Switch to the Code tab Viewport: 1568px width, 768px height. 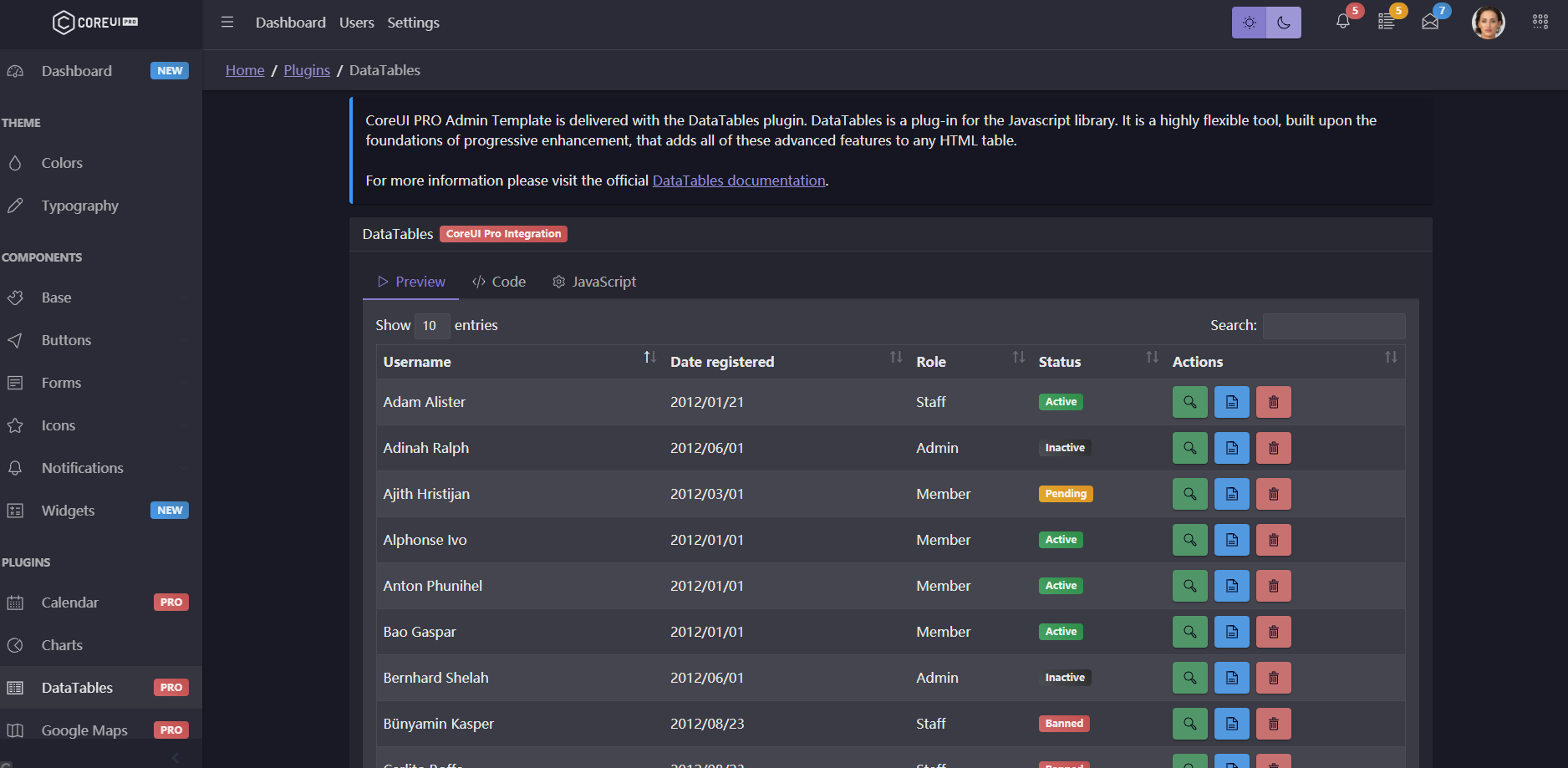click(x=499, y=282)
